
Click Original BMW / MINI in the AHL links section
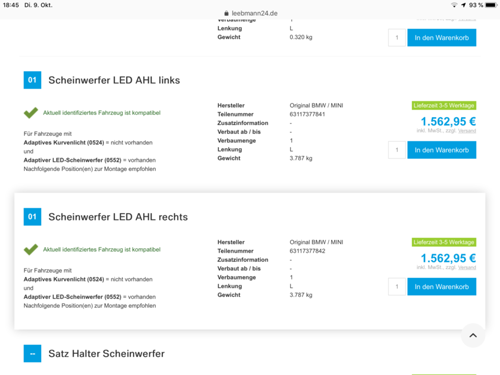316,105
